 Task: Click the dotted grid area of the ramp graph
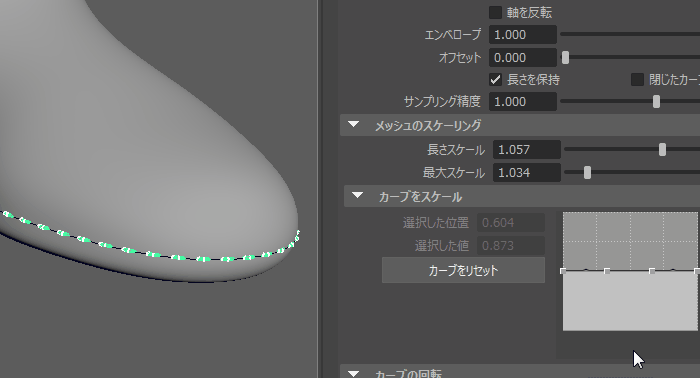630,241
